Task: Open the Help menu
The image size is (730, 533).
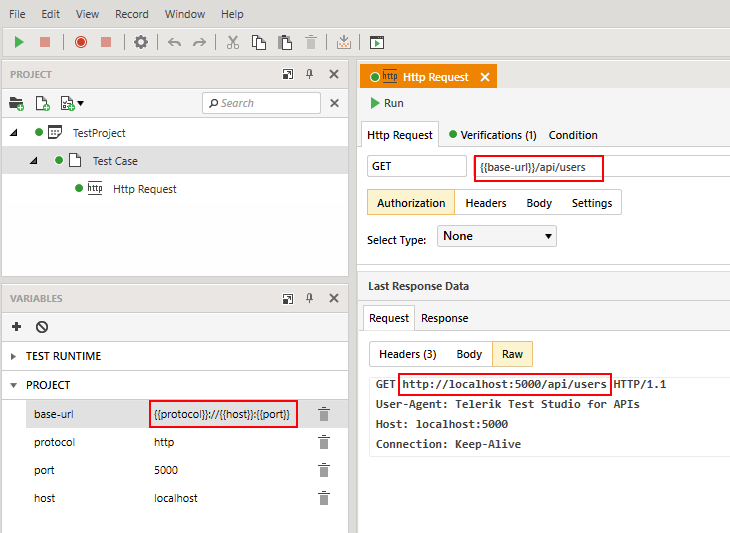Action: click(x=232, y=14)
